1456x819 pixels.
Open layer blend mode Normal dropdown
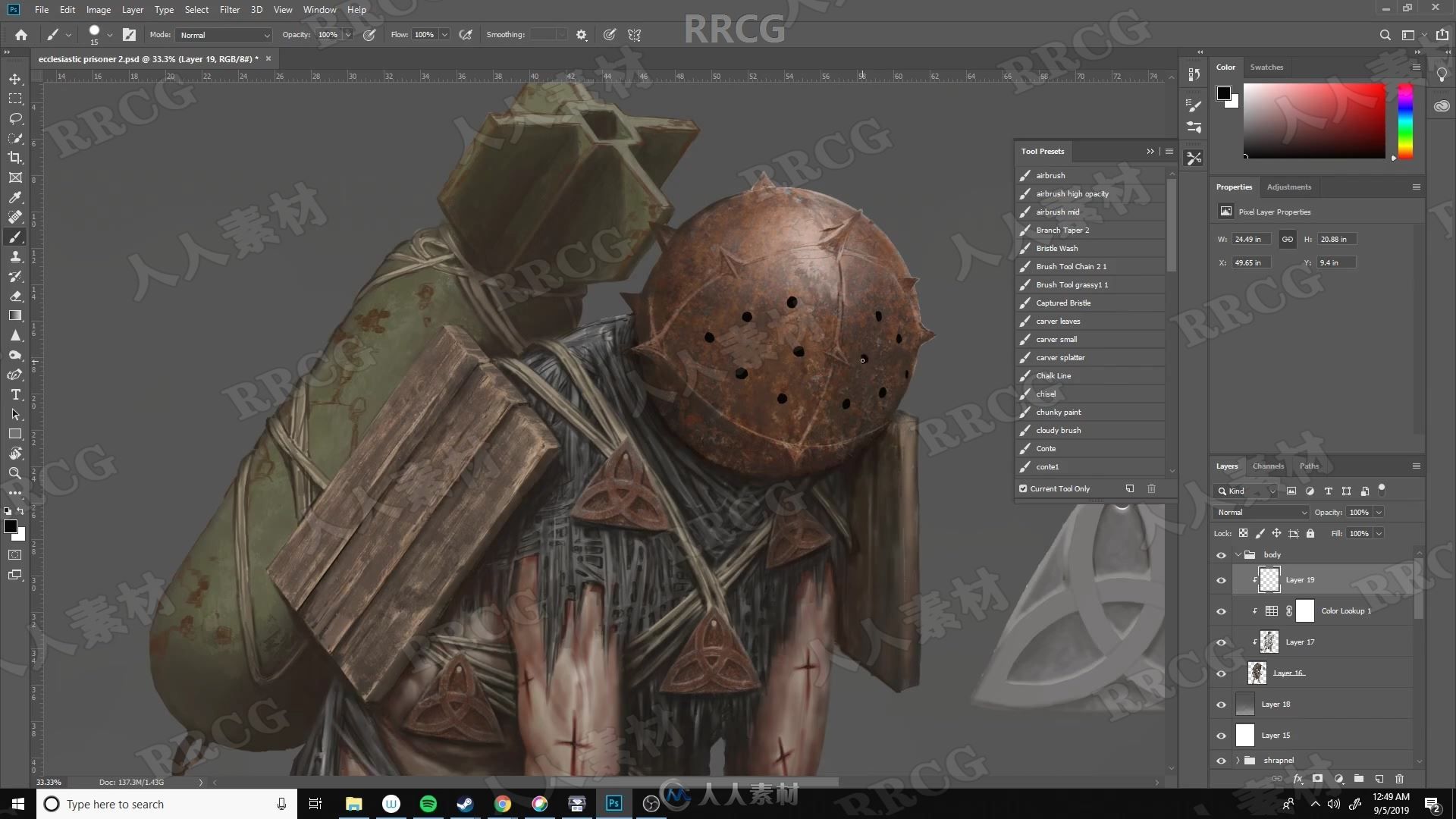coord(1261,512)
